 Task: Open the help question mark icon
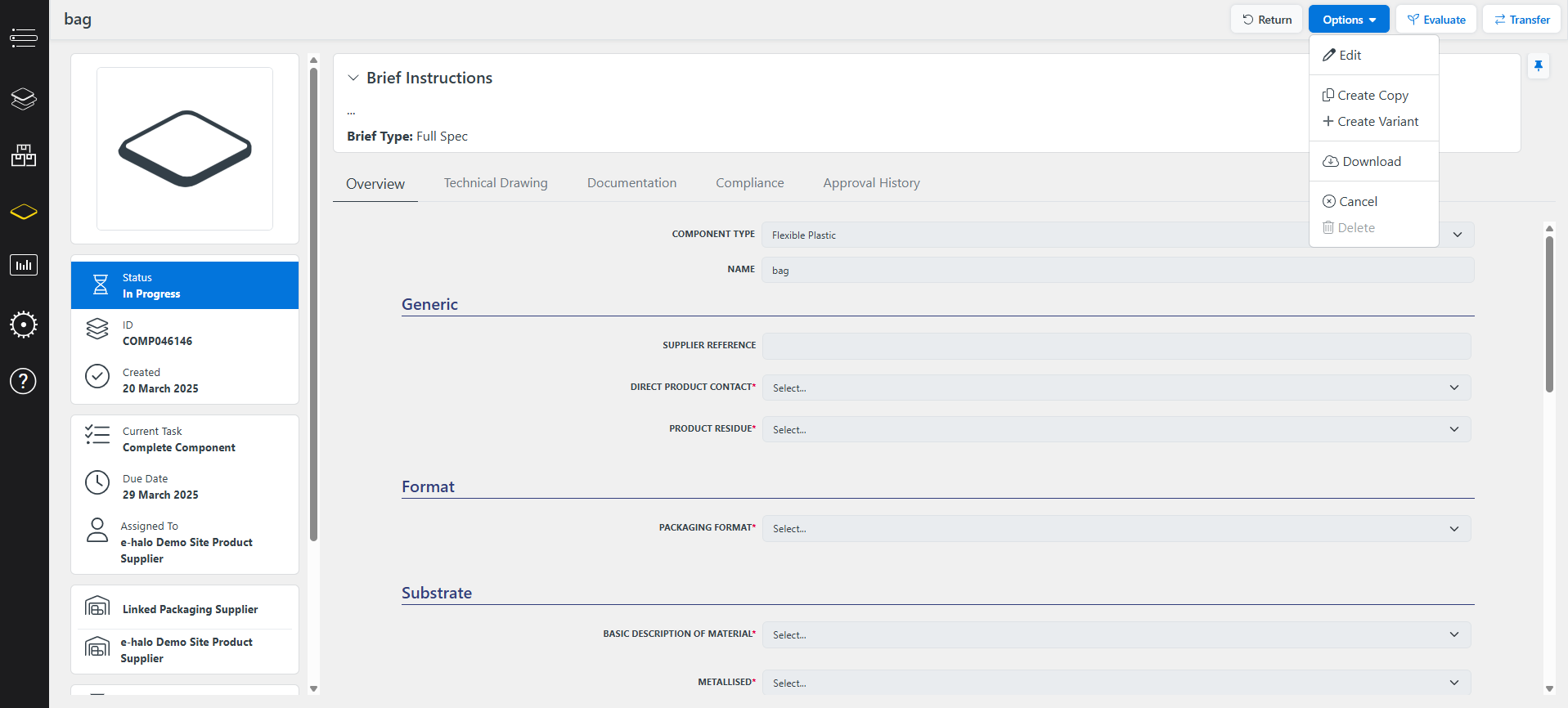click(x=24, y=381)
